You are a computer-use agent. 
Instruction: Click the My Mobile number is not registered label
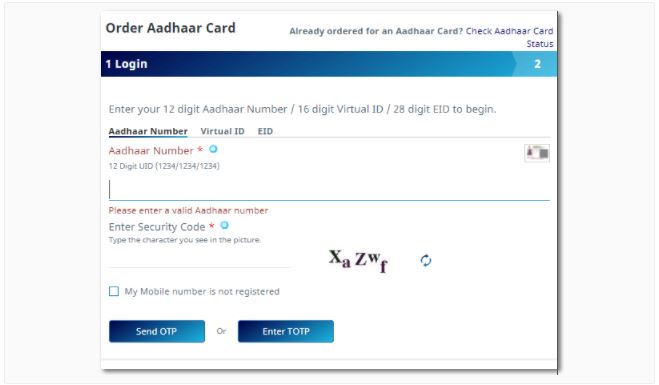202,291
